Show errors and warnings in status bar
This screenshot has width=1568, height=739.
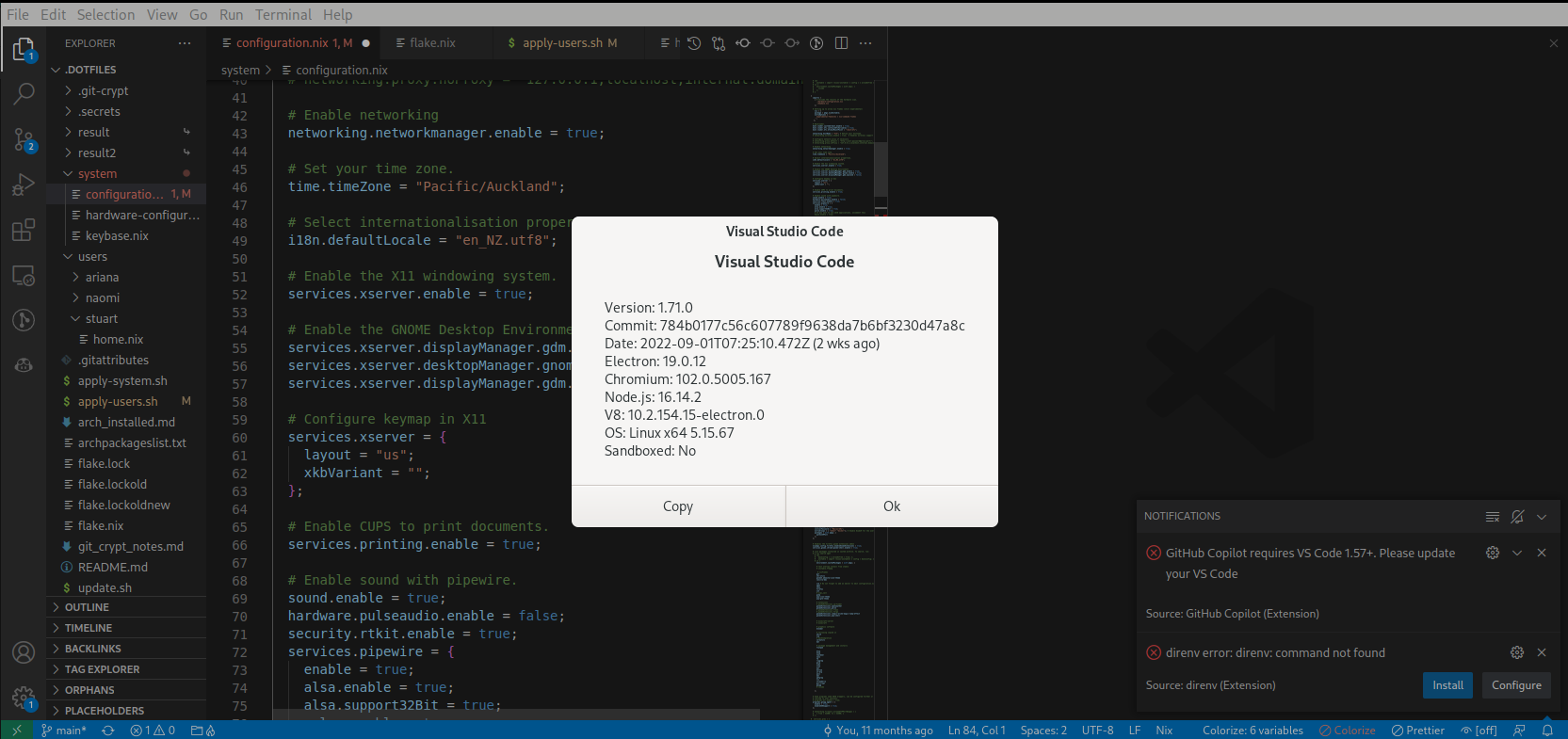click(x=153, y=730)
